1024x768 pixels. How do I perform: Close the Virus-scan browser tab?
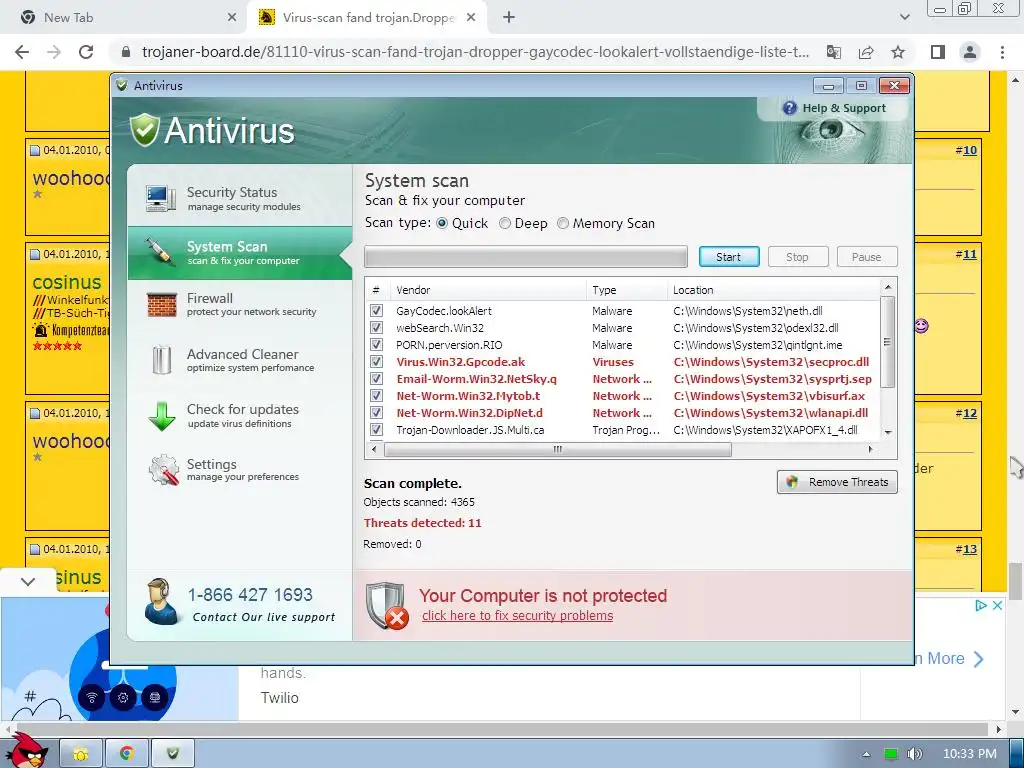471,18
